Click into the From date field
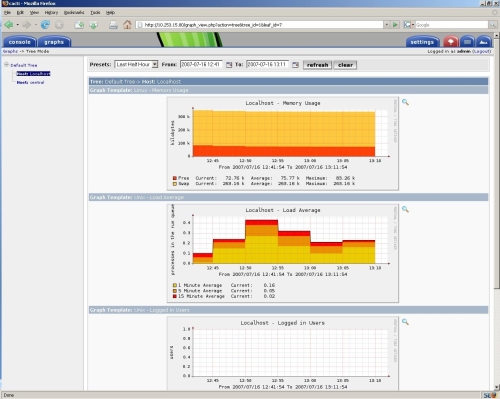This screenshot has height=399, width=500. [201, 64]
